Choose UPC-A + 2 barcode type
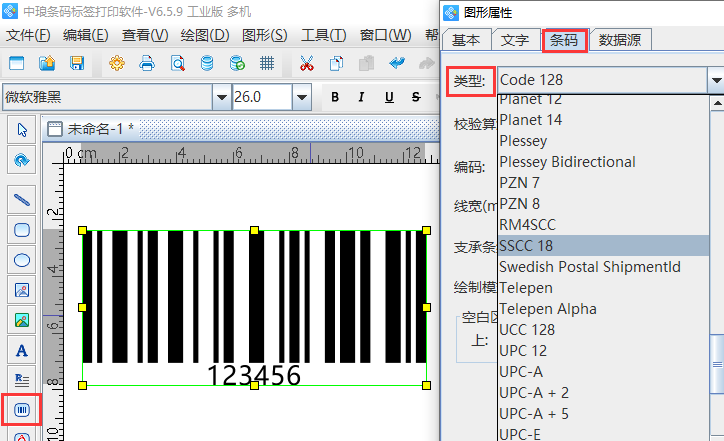This screenshot has height=441, width=724. click(x=603, y=393)
